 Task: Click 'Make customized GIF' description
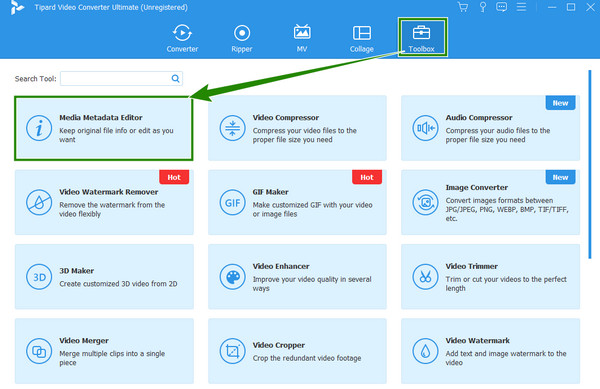click(x=312, y=209)
